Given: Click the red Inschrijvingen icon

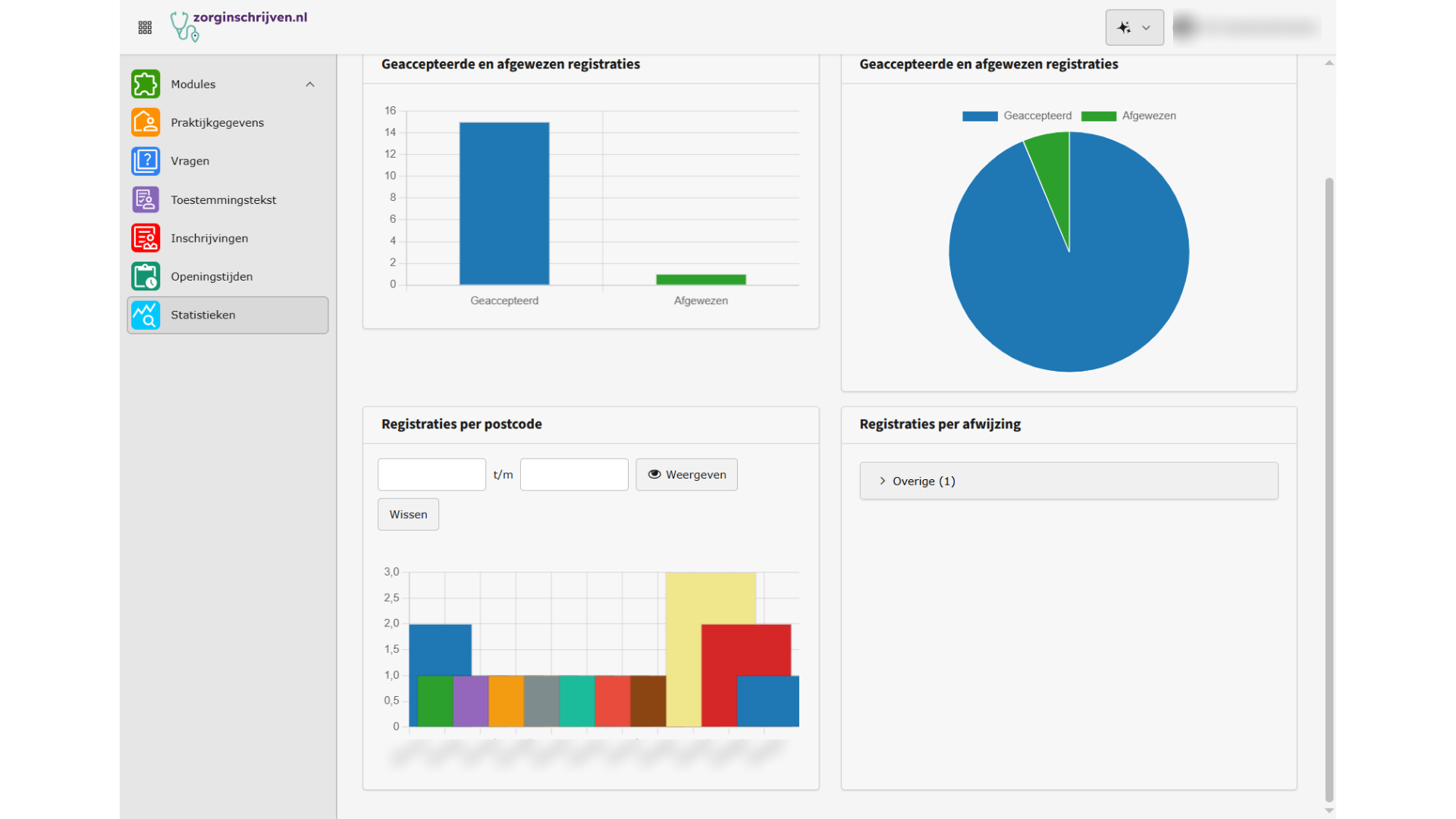Looking at the screenshot, I should 146,238.
